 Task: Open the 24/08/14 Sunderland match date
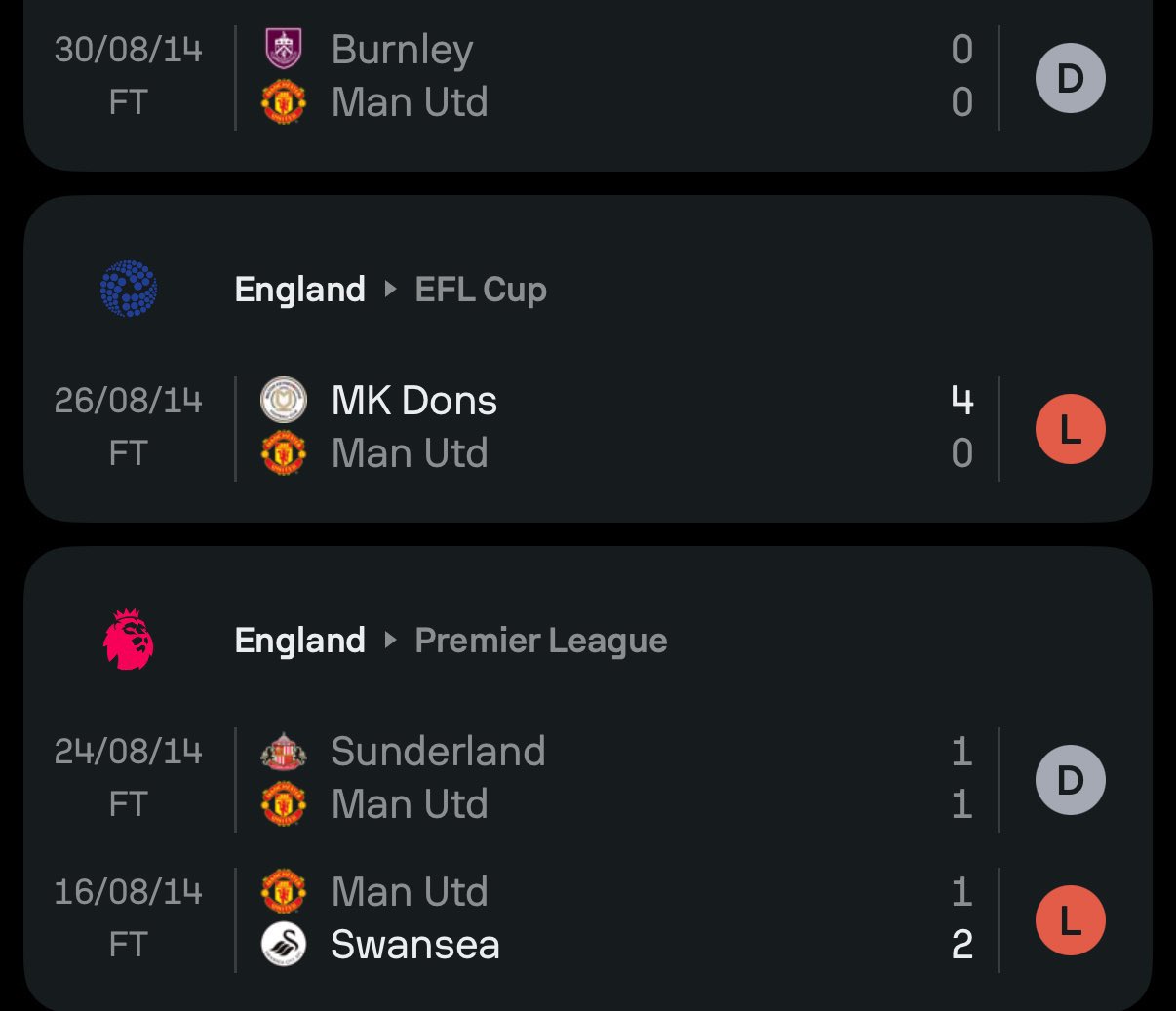point(128,752)
